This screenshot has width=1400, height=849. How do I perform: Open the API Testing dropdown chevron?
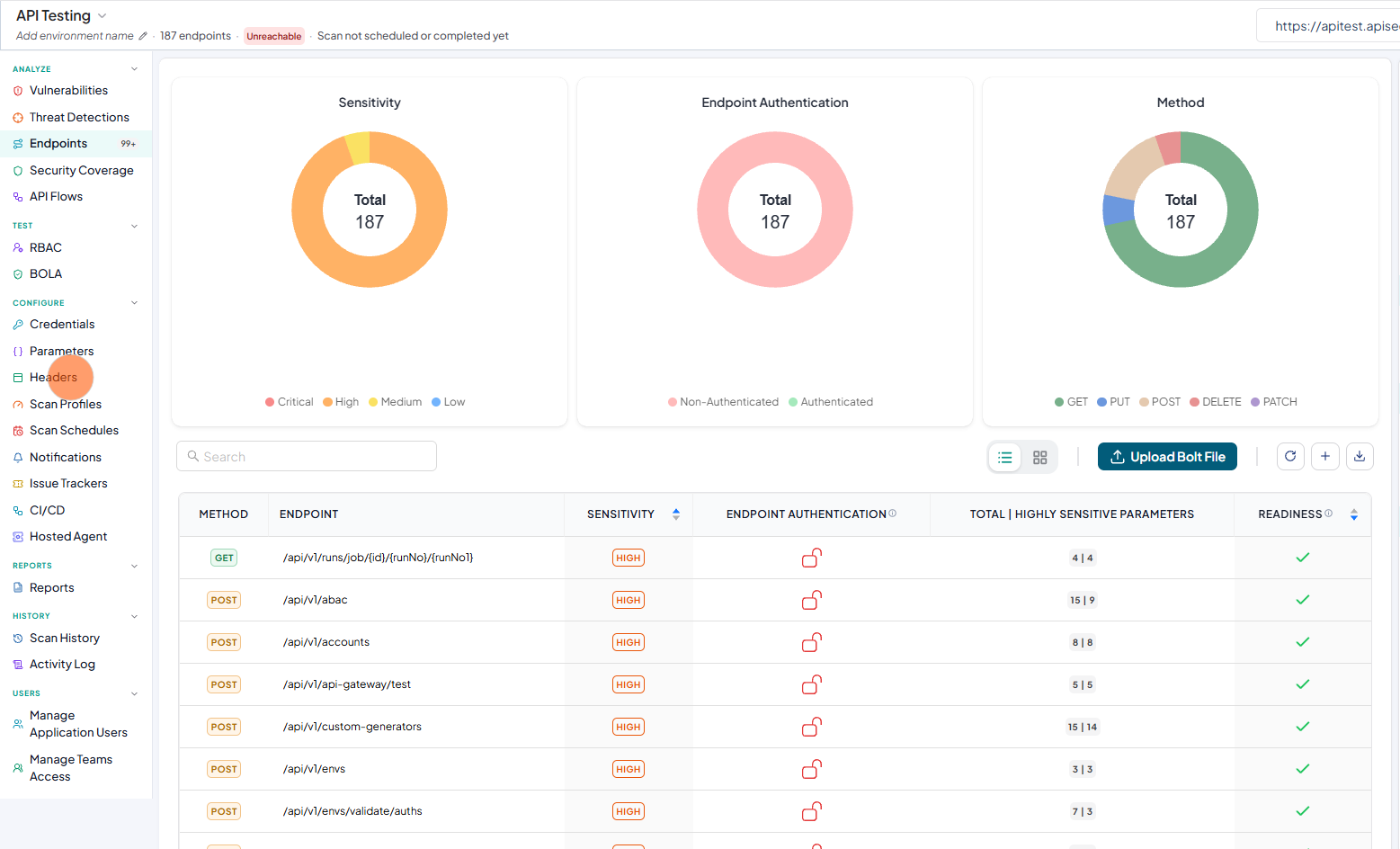click(x=102, y=16)
